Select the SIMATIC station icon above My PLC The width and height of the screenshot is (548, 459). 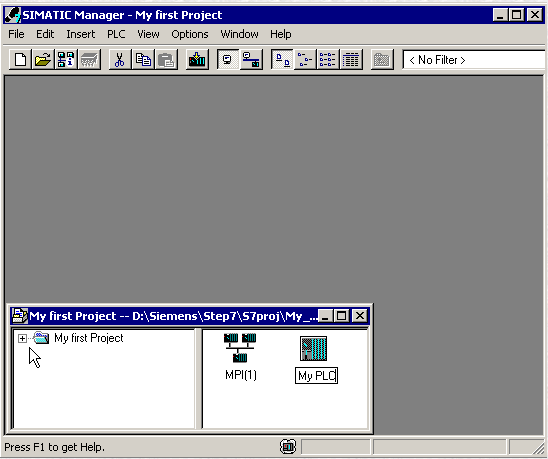tap(313, 348)
